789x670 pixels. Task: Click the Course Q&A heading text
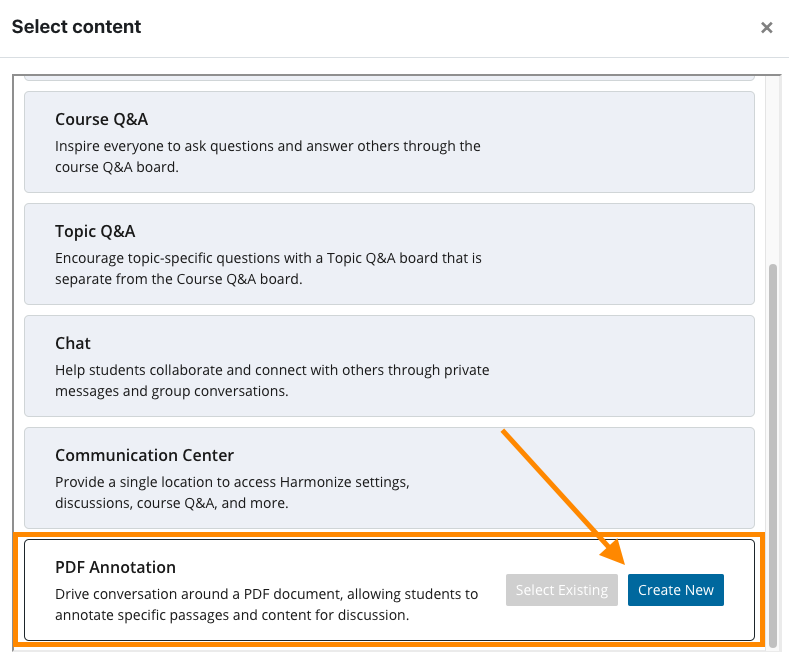(101, 120)
